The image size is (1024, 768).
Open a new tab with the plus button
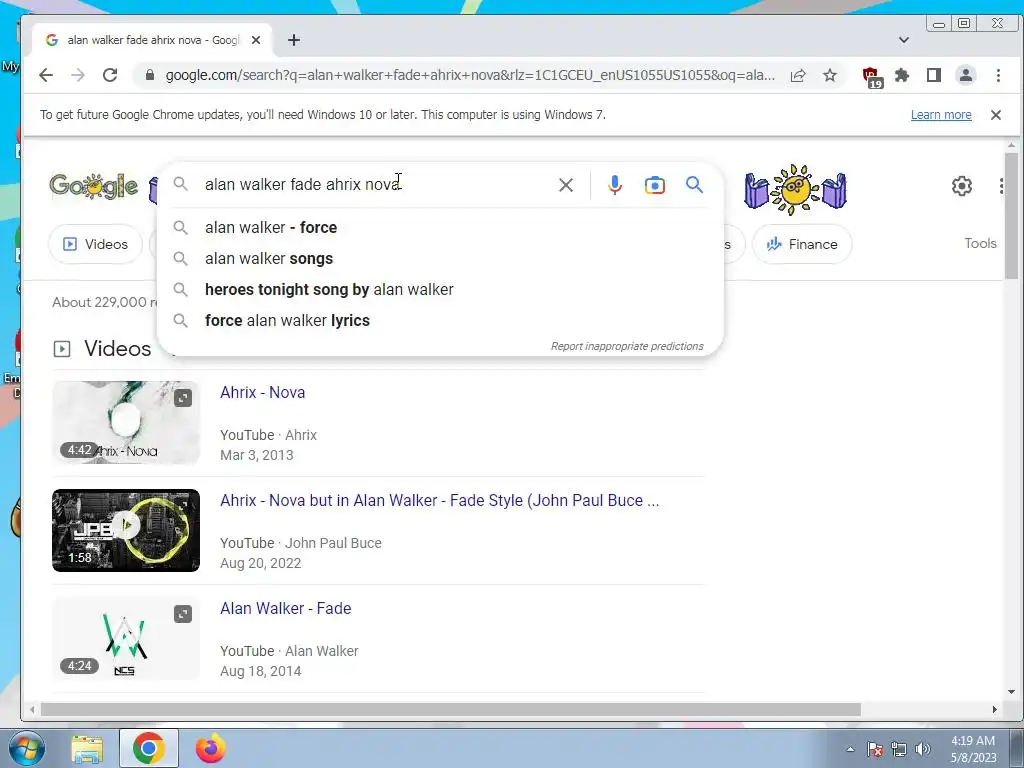[294, 40]
